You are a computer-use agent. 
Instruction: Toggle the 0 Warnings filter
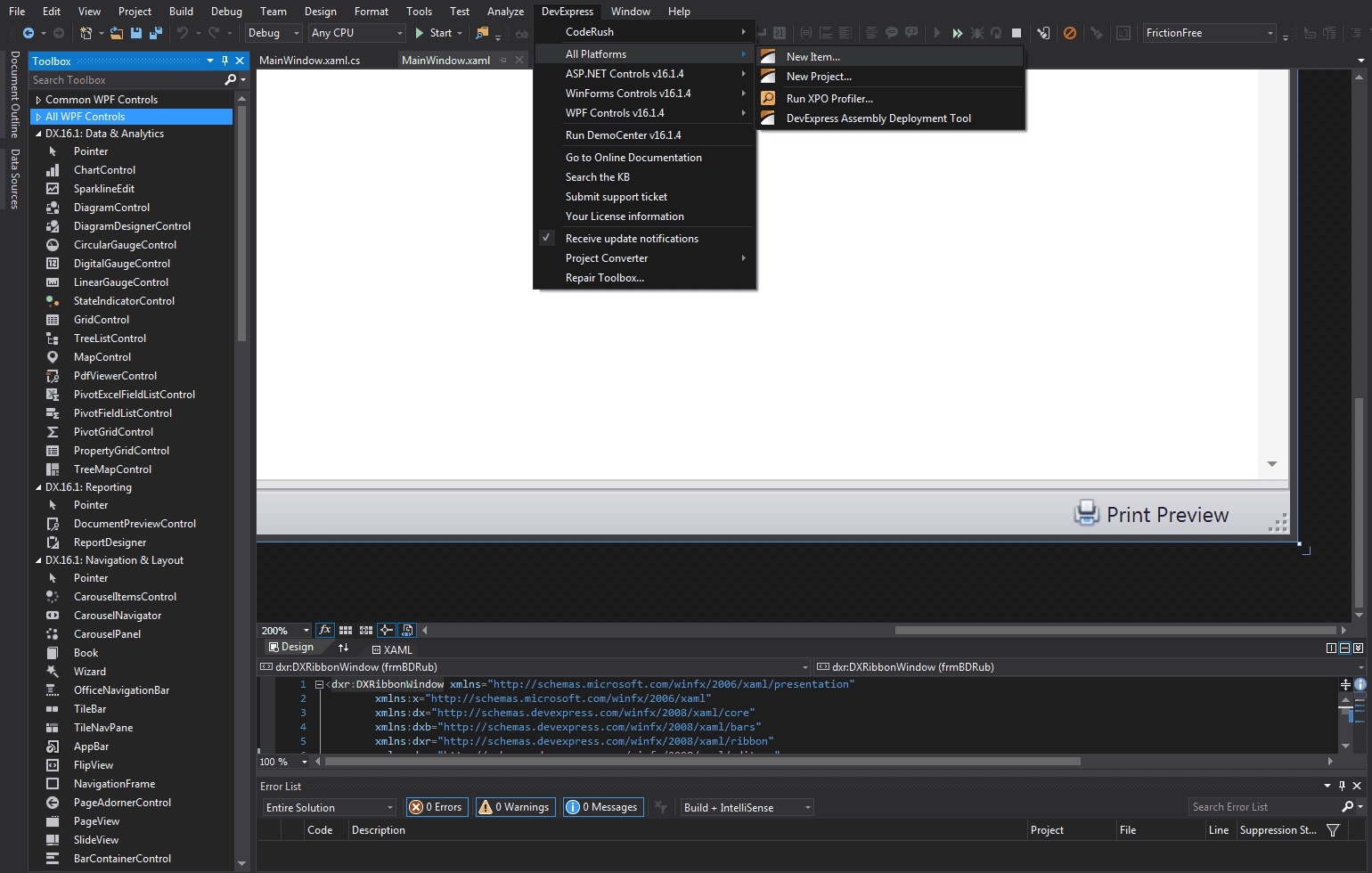pos(514,807)
